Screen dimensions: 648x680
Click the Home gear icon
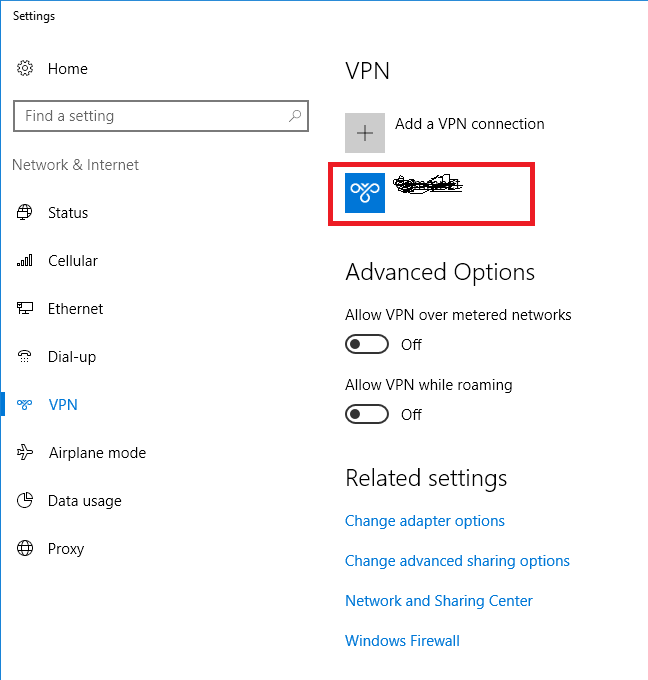pyautogui.click(x=25, y=69)
